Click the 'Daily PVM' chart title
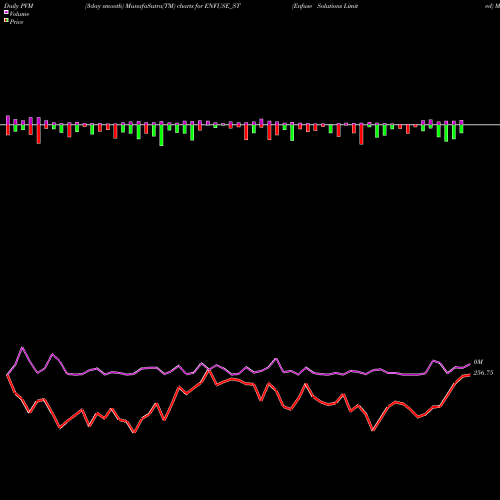This screenshot has height=500, width=500. (19, 6)
